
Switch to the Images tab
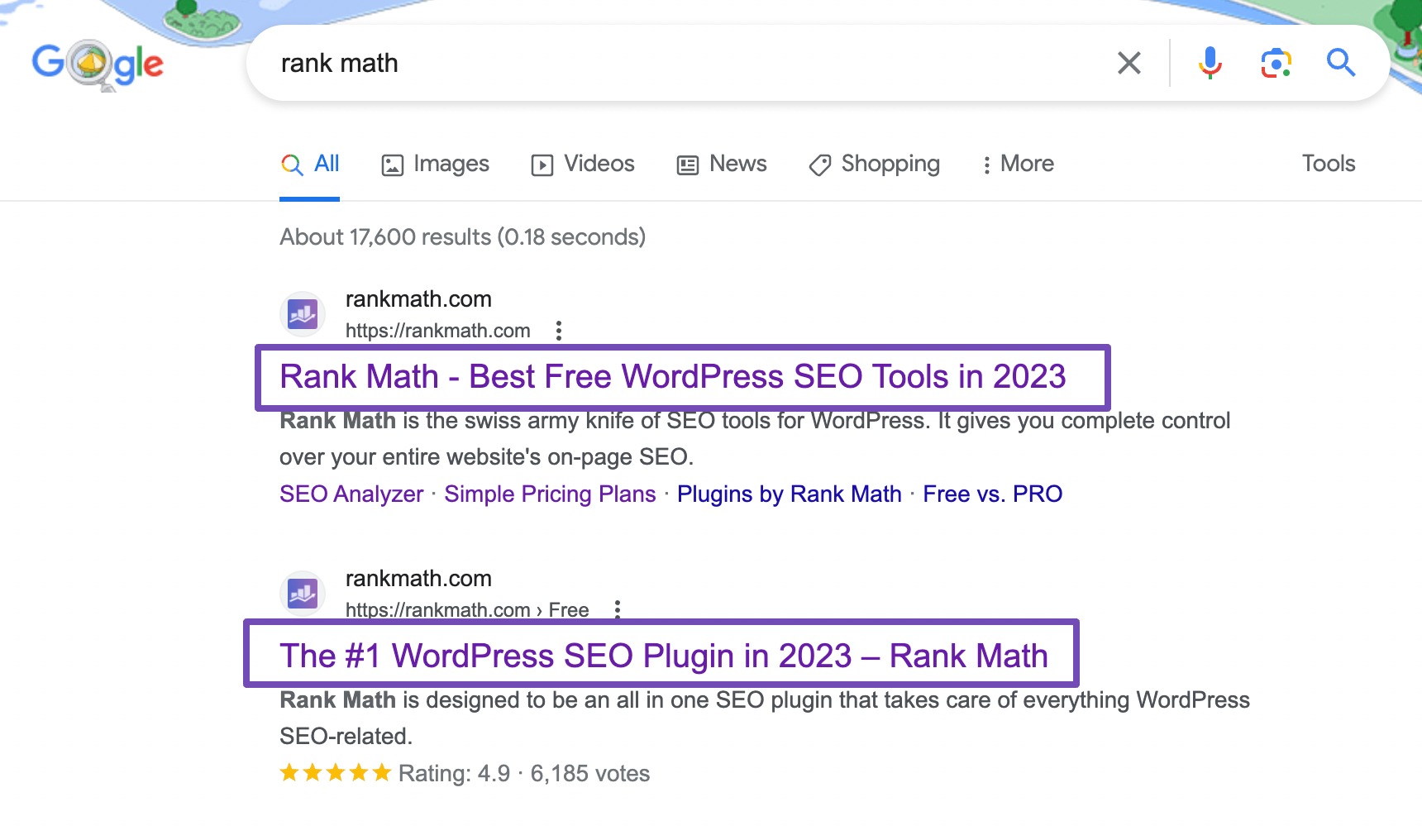(435, 164)
